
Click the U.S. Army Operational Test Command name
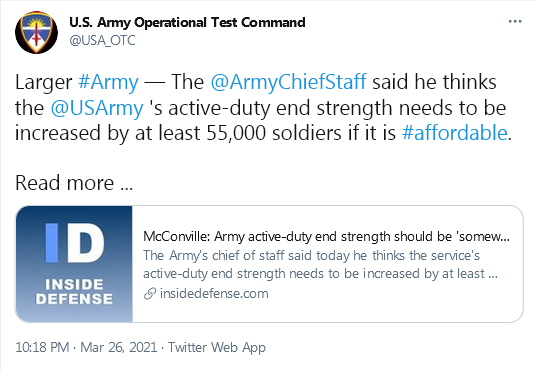point(187,22)
